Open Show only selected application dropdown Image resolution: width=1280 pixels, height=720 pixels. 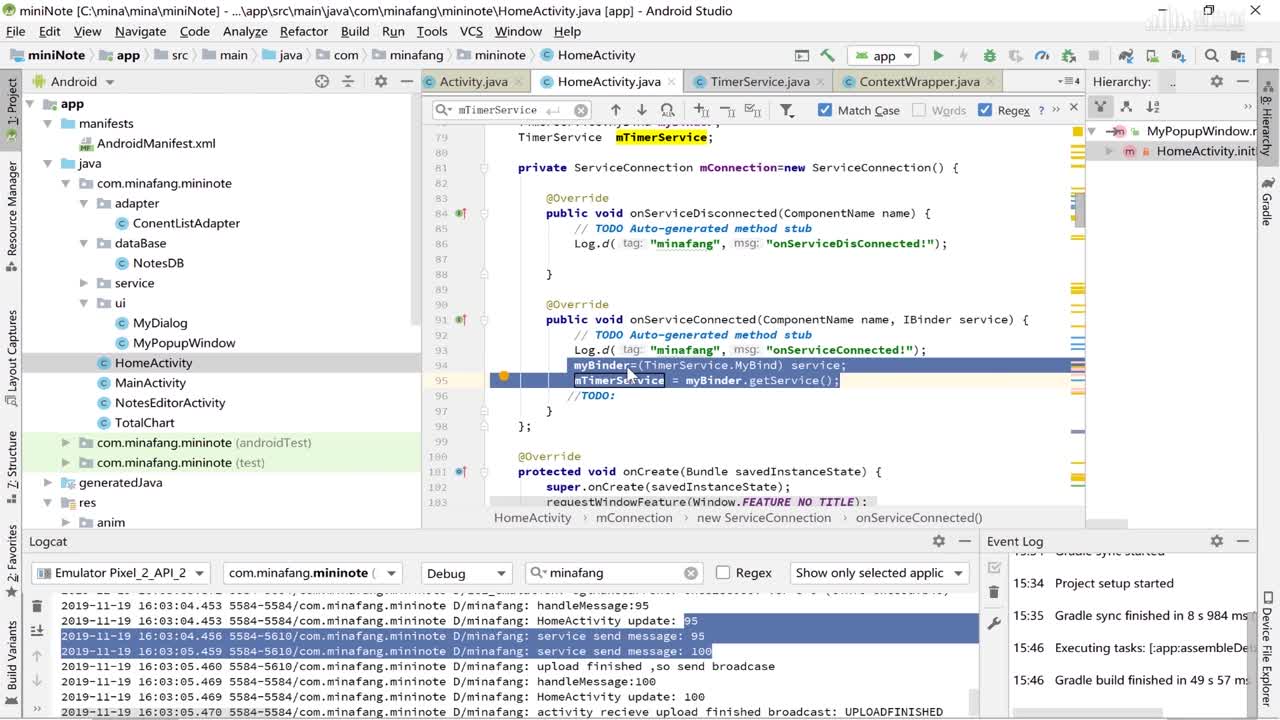pyautogui.click(x=879, y=573)
